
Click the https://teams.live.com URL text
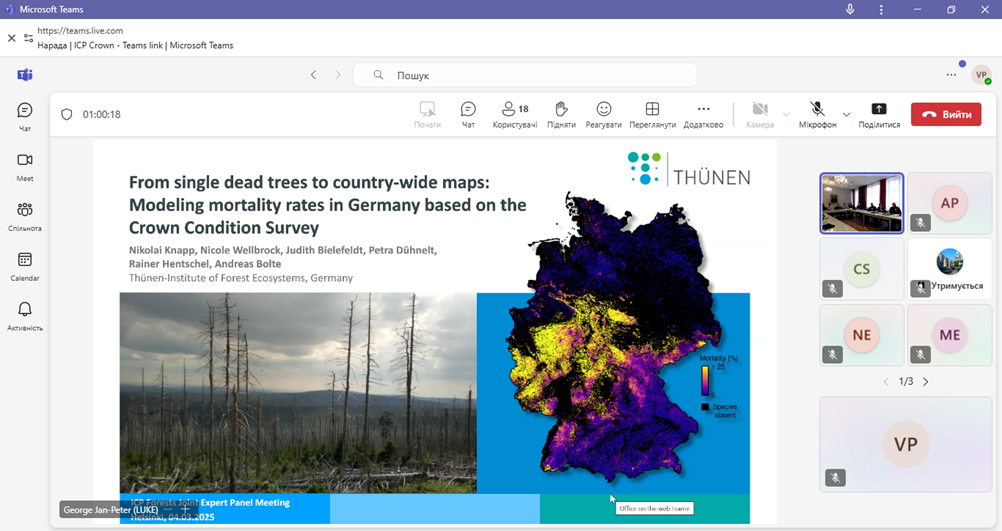[80, 31]
